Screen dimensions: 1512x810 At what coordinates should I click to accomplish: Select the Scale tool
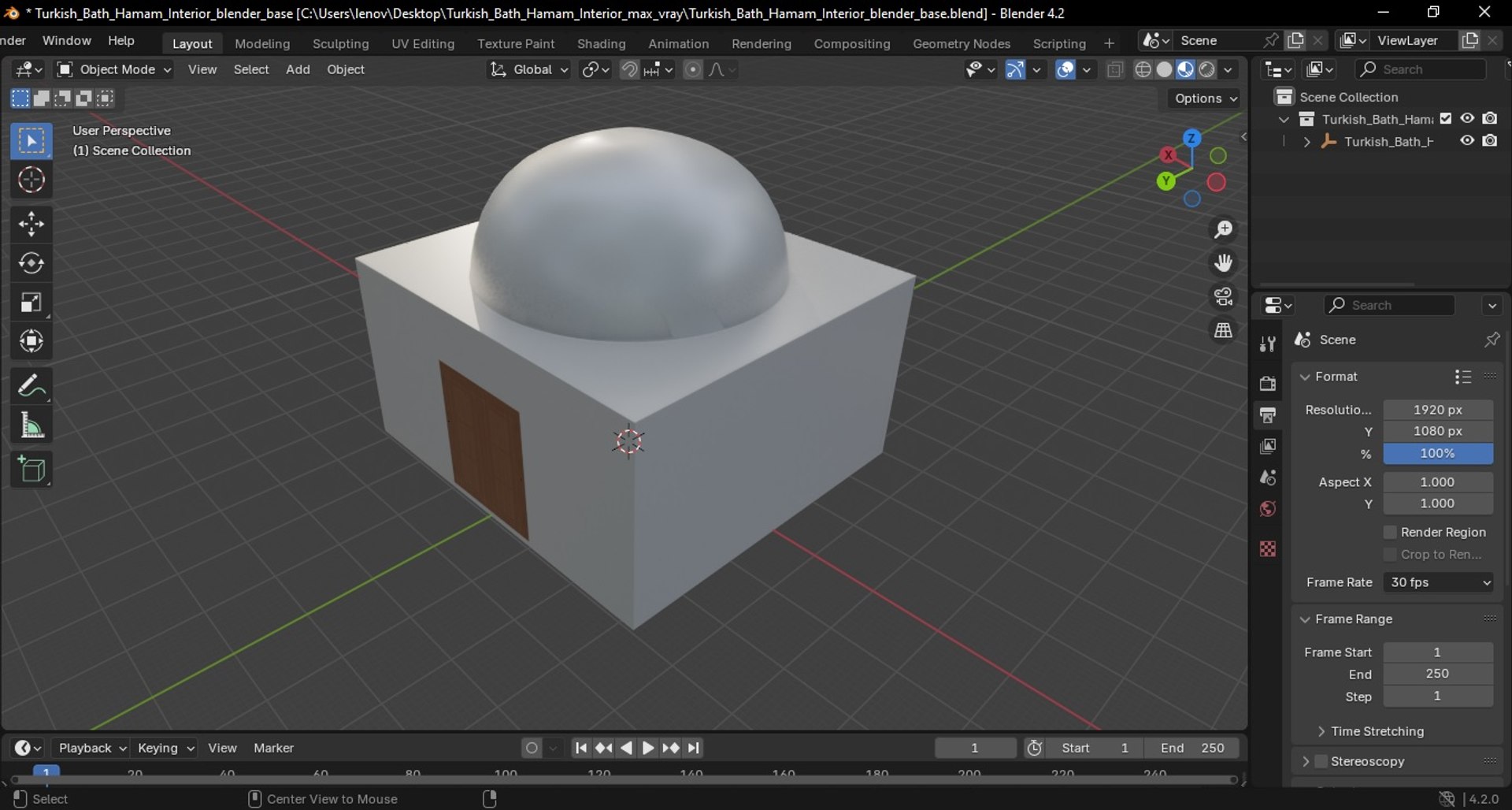click(31, 303)
